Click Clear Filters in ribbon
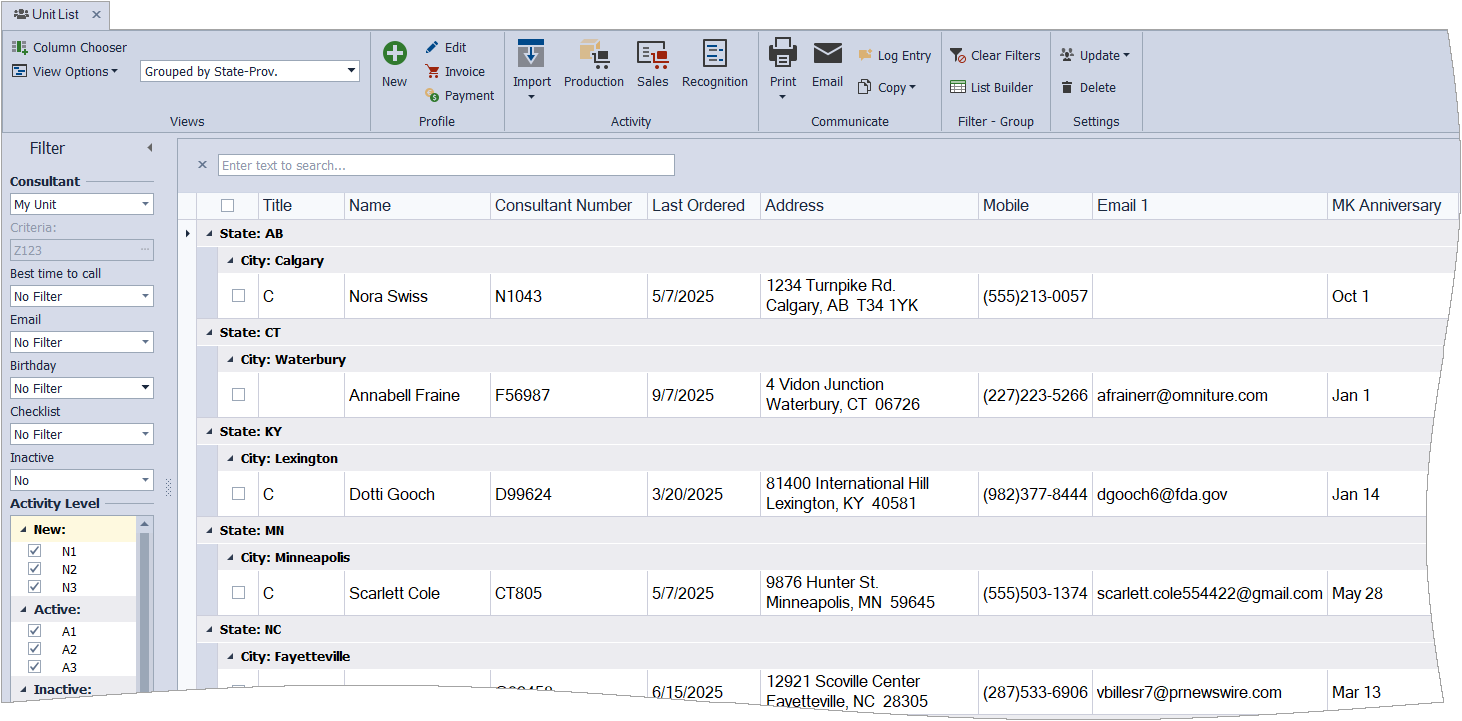The image size is (1462, 721). point(995,56)
